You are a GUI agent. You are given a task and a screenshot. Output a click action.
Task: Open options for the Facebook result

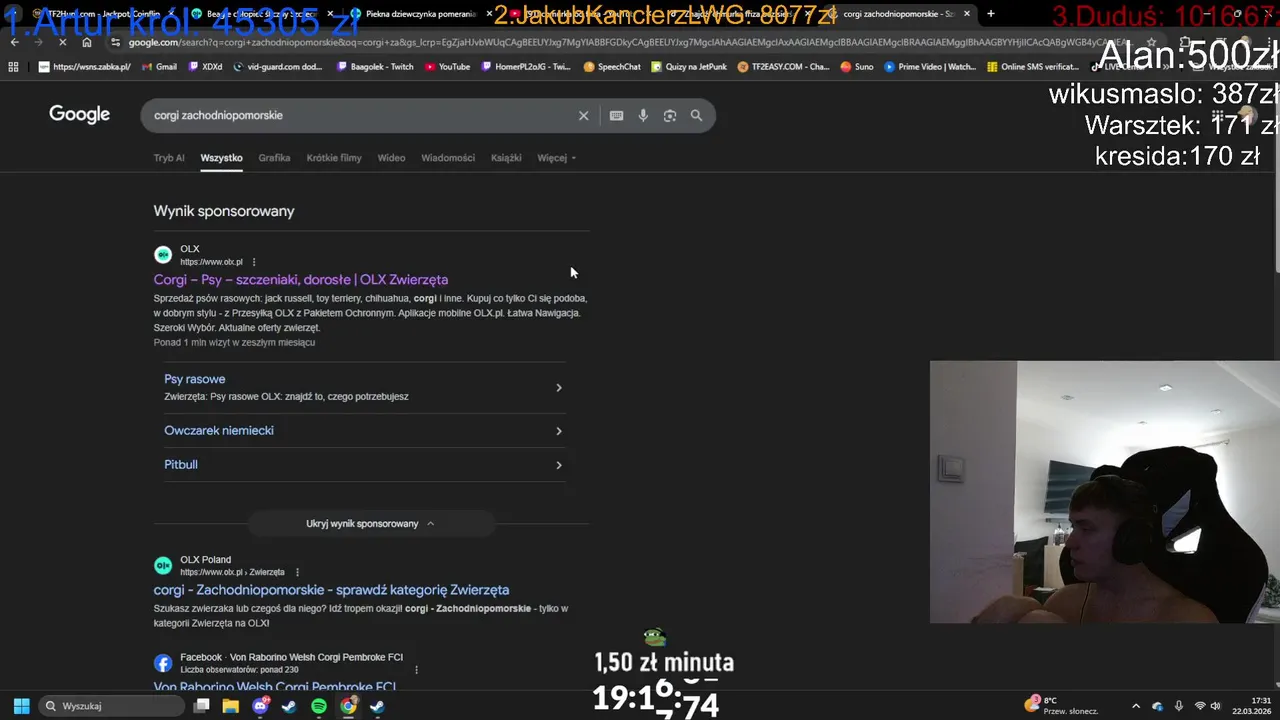(416, 670)
